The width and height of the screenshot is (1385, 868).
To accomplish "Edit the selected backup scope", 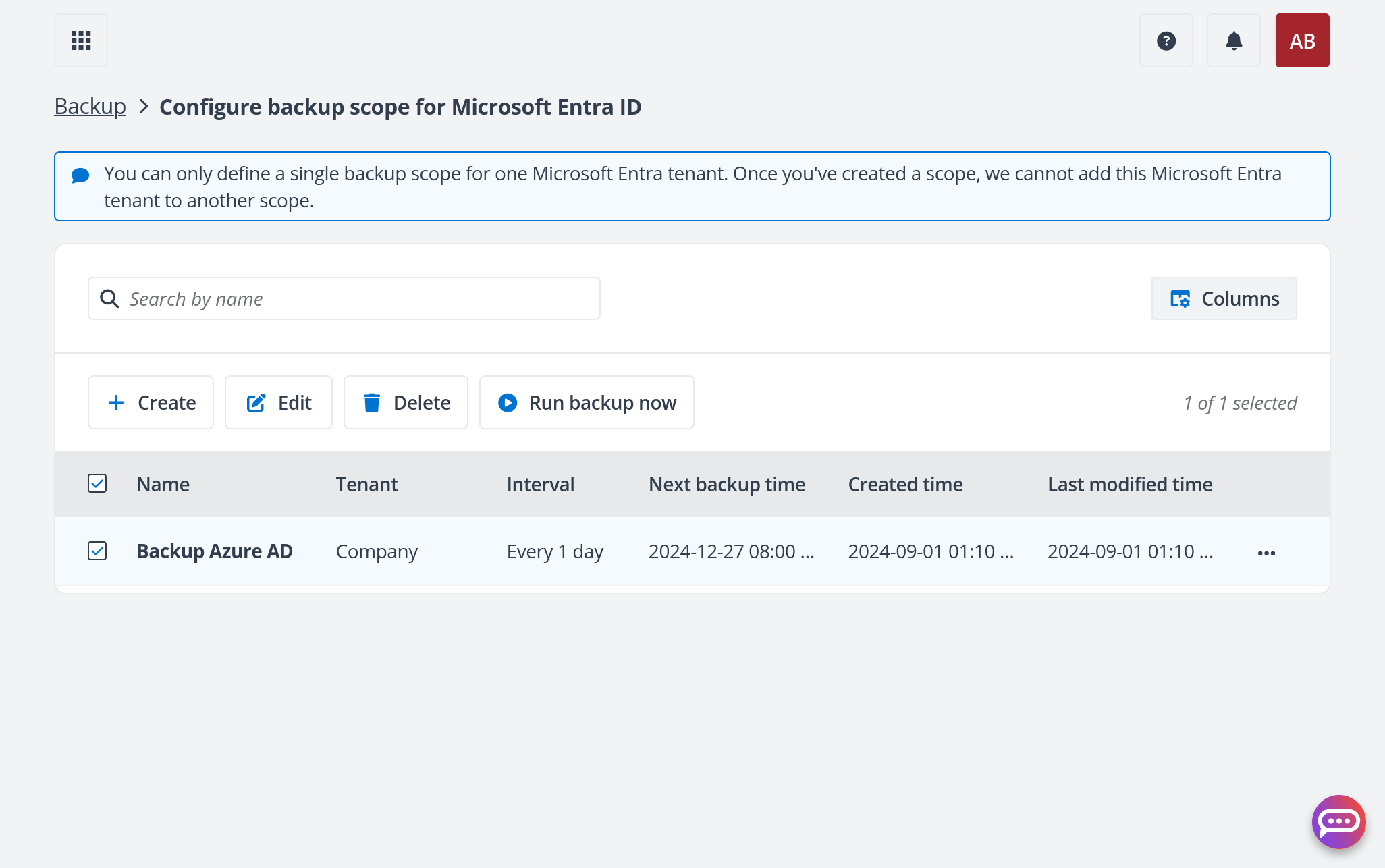I will (x=278, y=402).
